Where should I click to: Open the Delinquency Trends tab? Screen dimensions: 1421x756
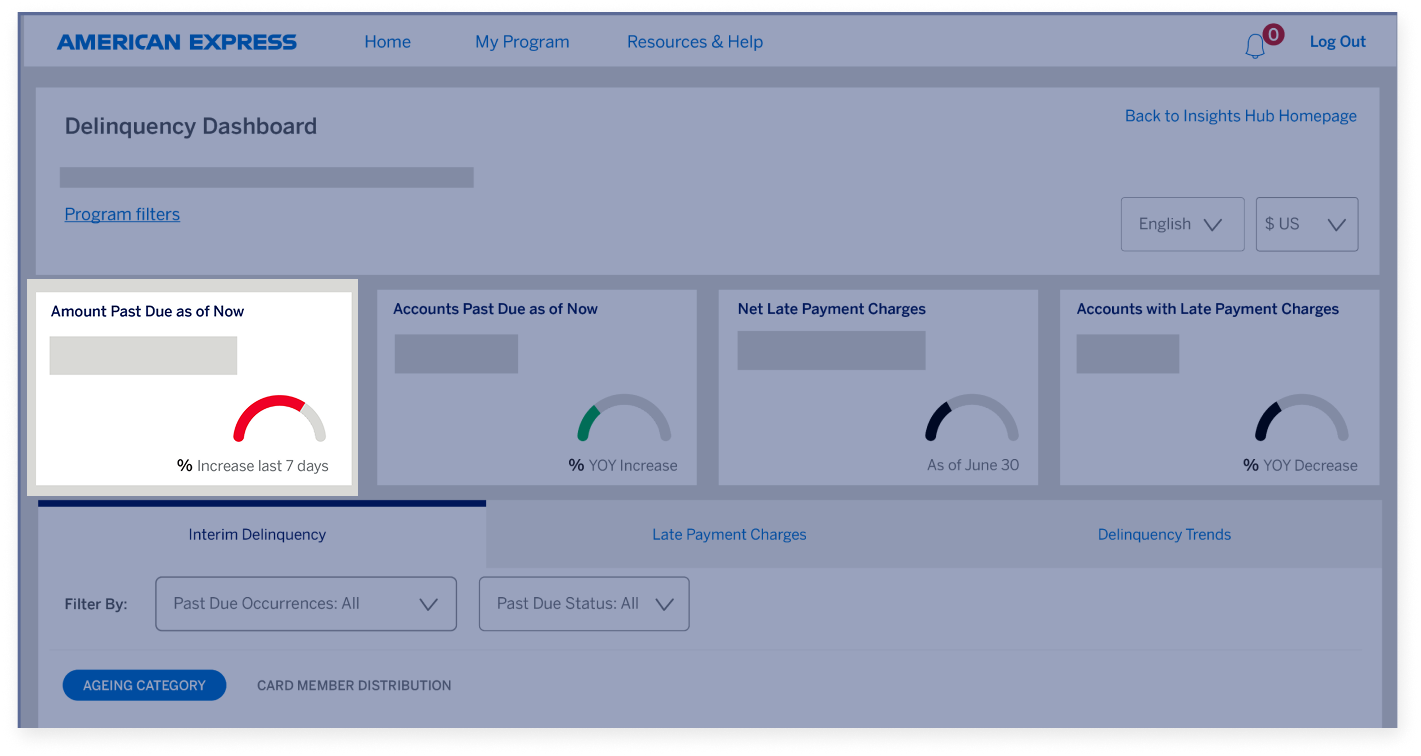tap(1164, 534)
